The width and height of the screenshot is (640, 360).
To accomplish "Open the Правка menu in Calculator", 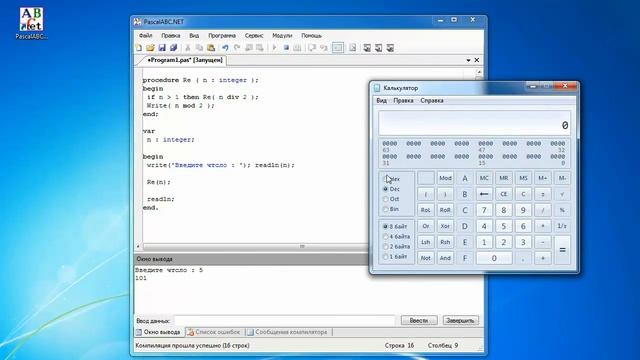I will [x=403, y=100].
